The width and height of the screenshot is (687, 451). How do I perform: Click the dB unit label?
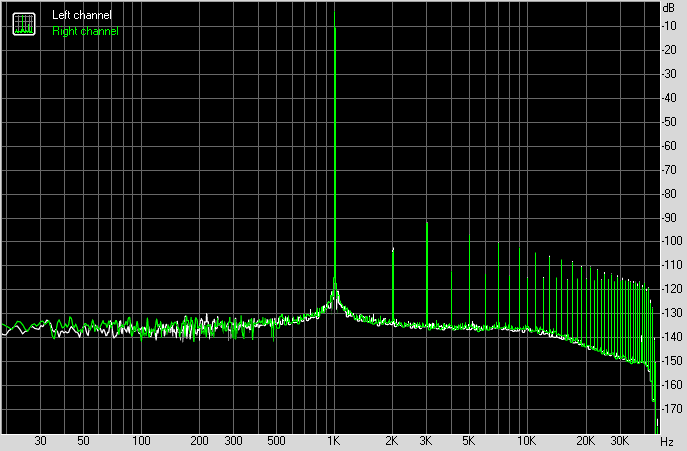669,7
